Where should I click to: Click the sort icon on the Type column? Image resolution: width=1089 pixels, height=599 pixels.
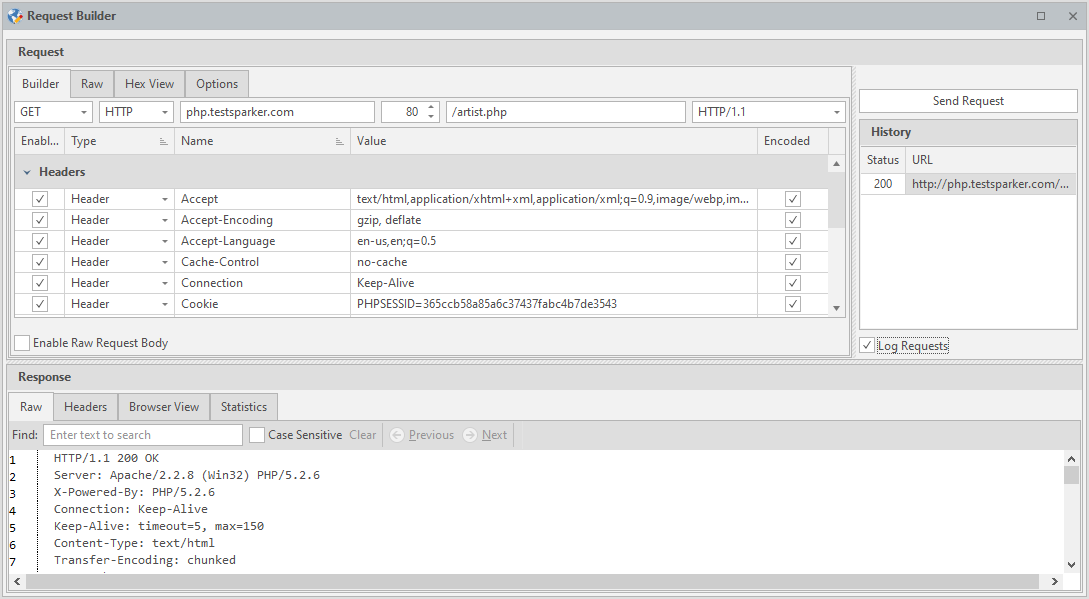(161, 140)
